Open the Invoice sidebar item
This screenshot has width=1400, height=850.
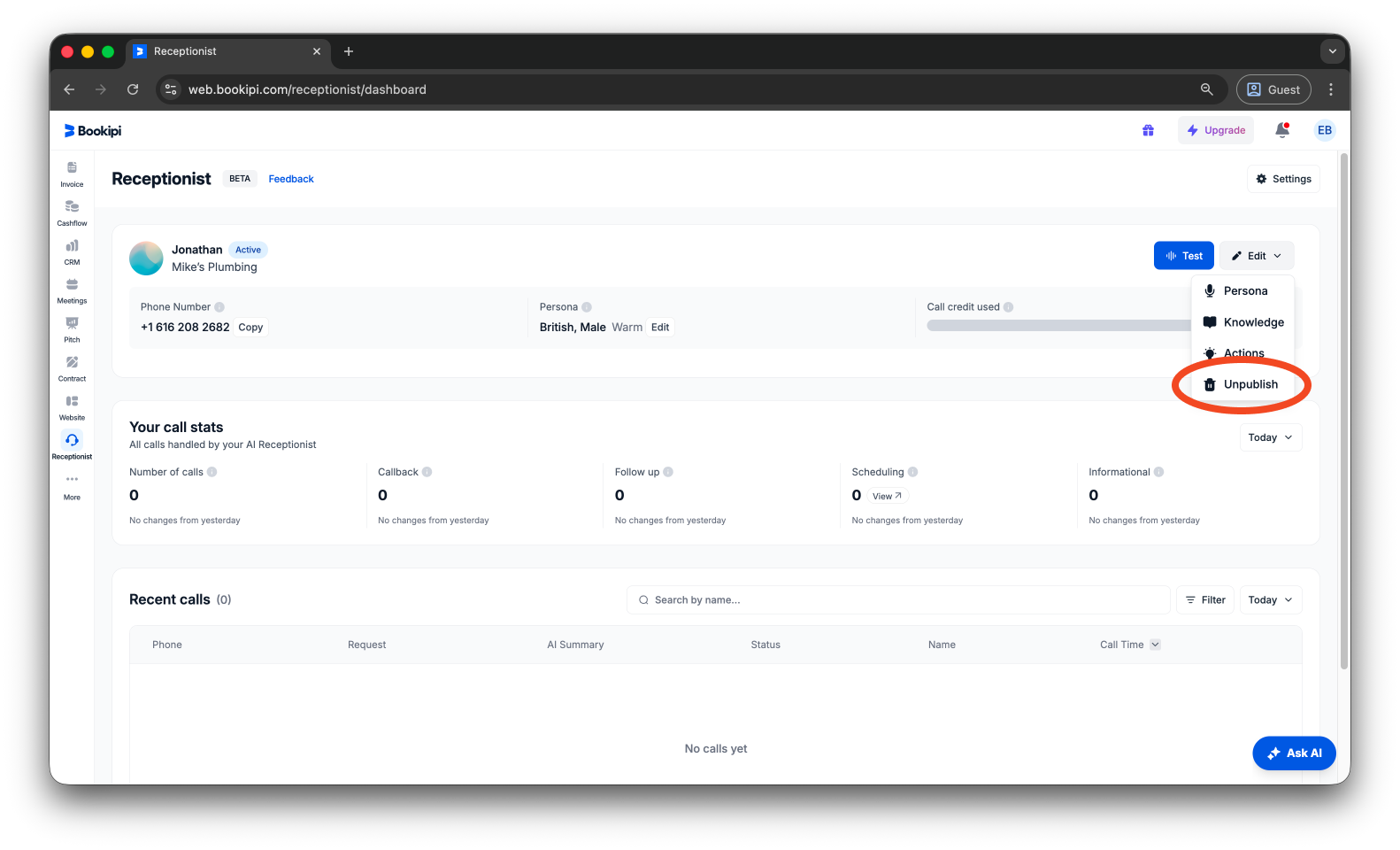pyautogui.click(x=72, y=174)
